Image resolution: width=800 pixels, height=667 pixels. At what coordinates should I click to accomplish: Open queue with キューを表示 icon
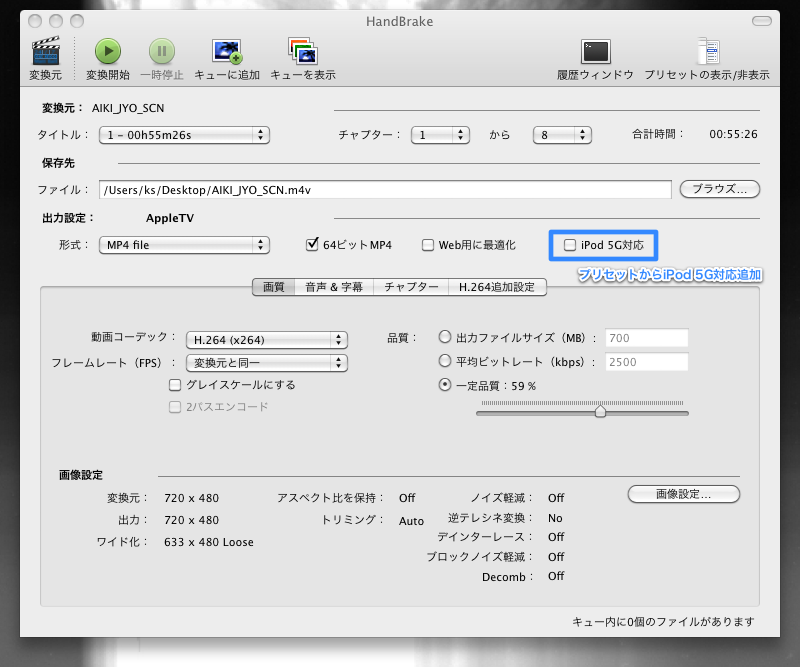(302, 52)
